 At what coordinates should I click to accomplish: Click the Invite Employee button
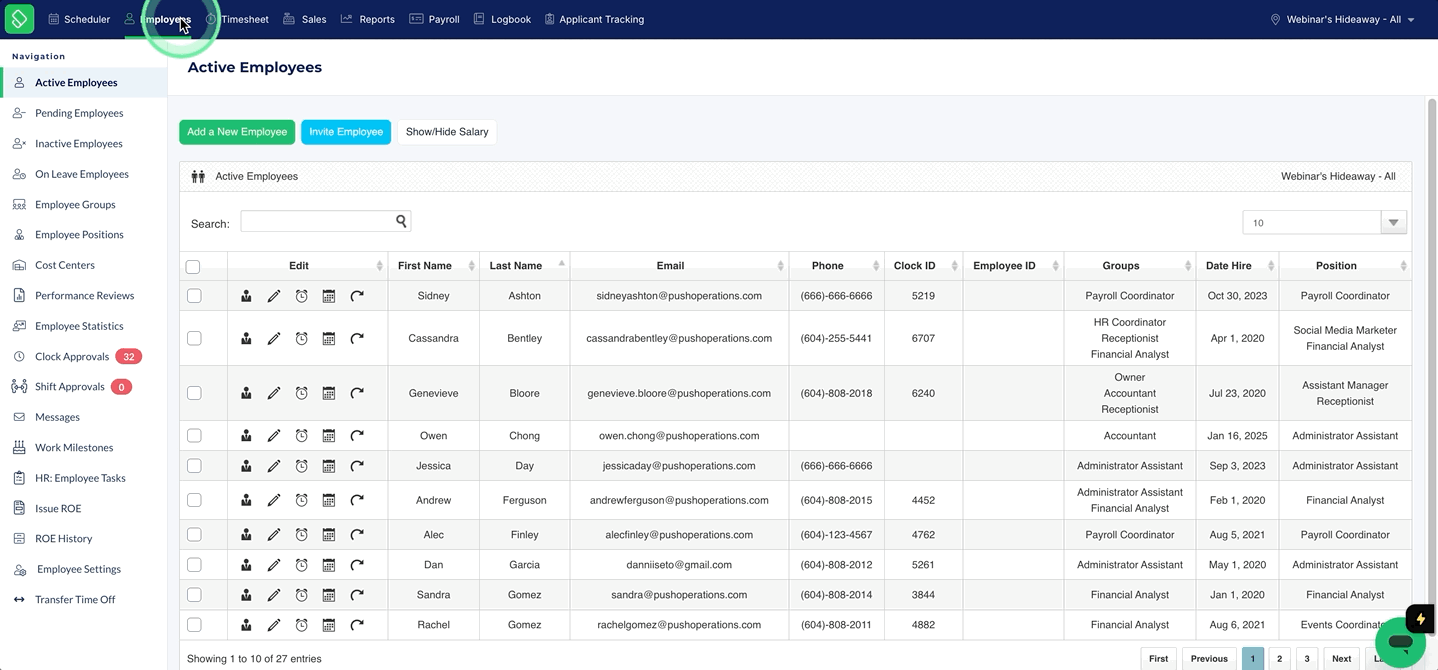tap(346, 132)
